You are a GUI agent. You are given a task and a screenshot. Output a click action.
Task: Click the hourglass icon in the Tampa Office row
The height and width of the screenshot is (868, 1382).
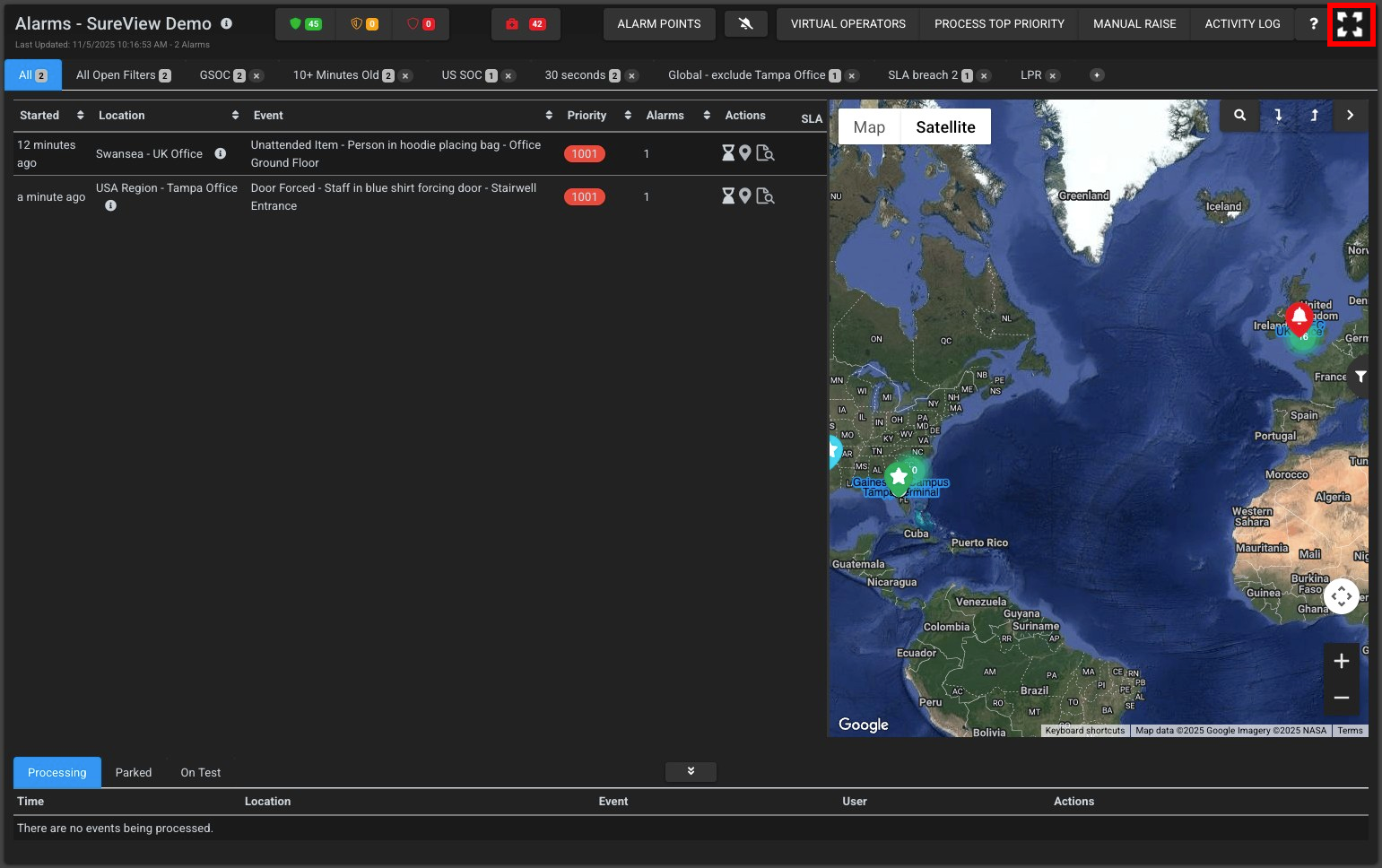[728, 196]
